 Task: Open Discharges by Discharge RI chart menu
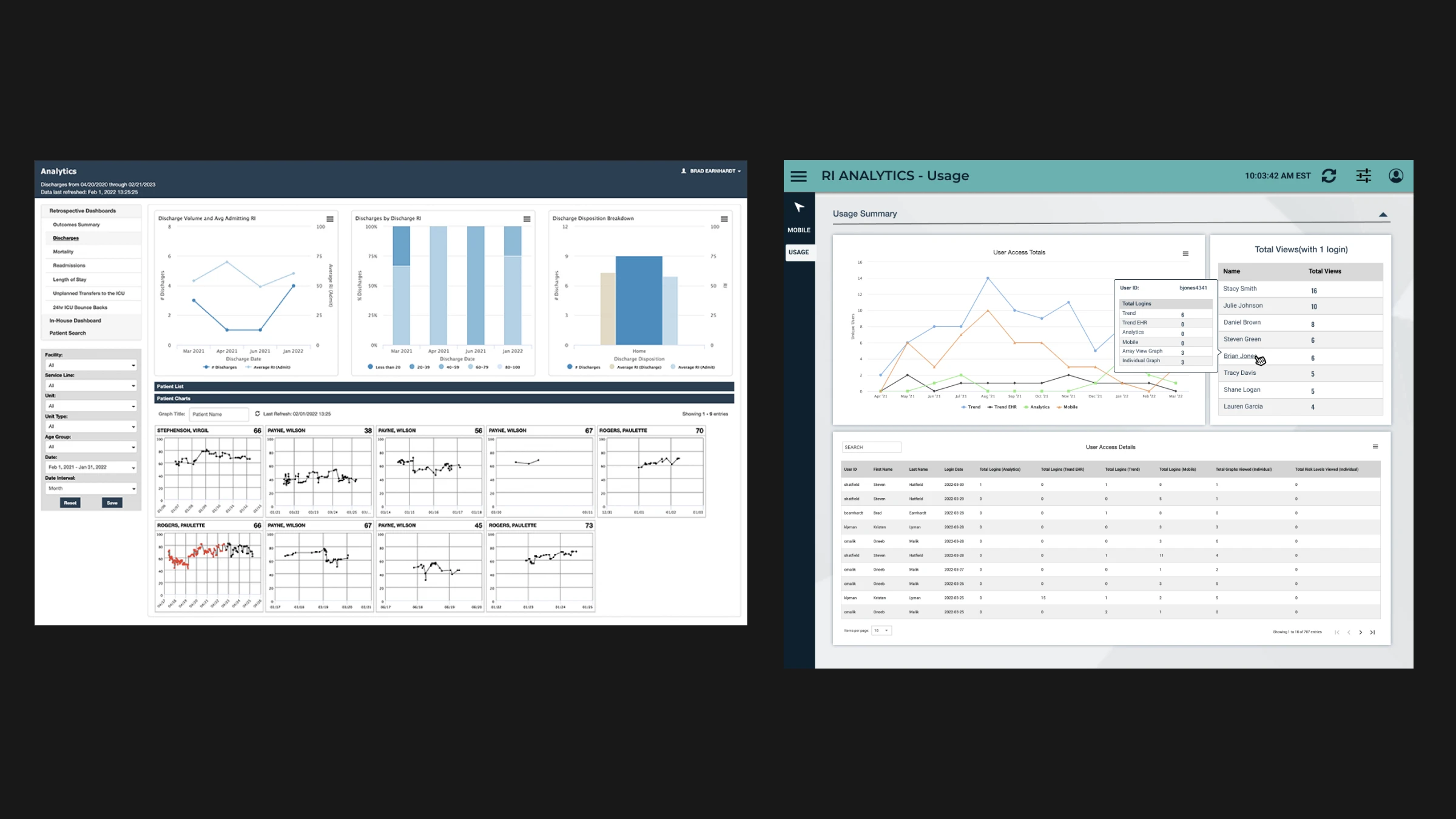point(527,219)
